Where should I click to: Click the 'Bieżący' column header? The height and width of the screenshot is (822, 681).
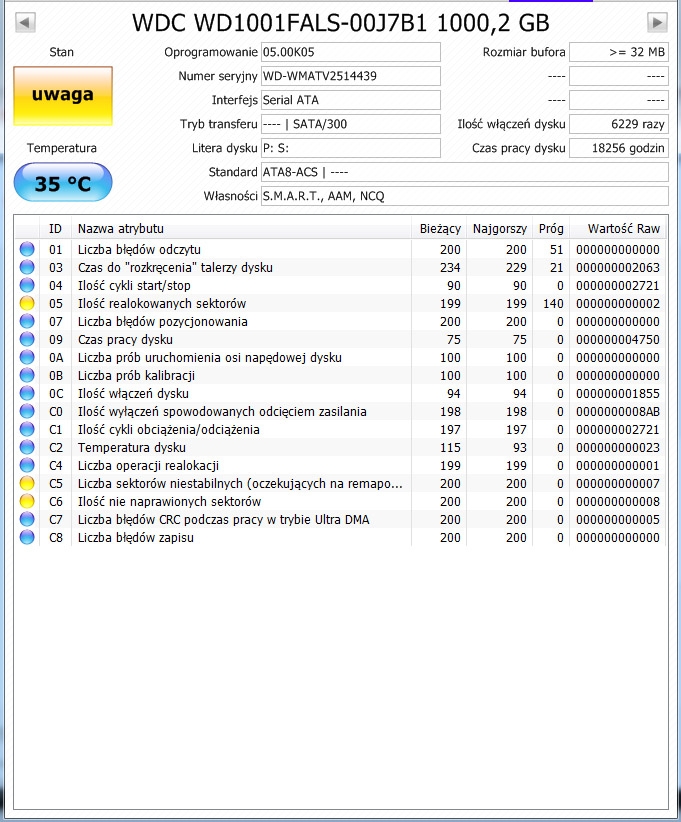[439, 229]
